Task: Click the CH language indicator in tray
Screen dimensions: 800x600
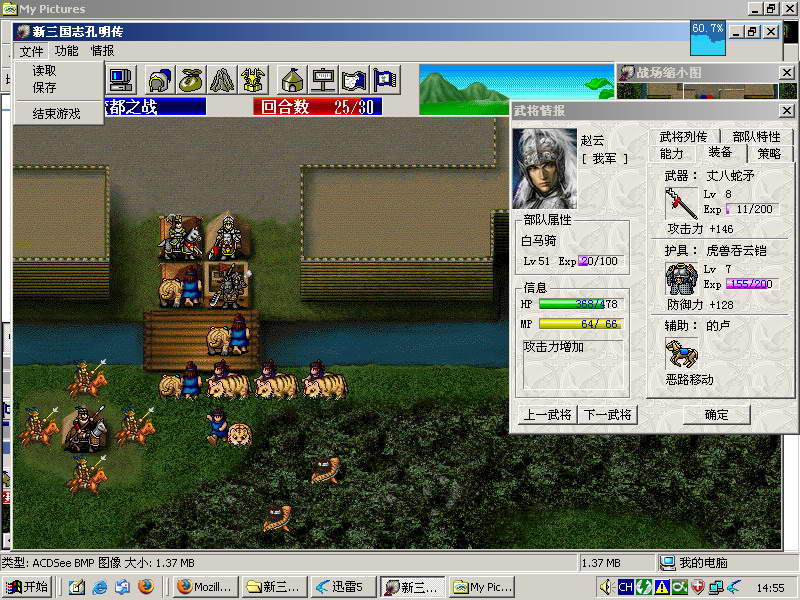Action: [x=626, y=587]
